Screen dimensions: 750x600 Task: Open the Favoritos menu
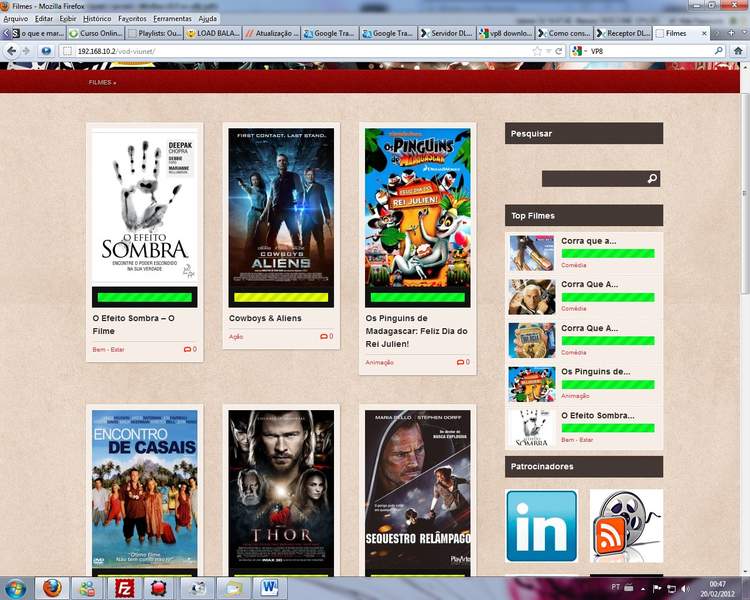(x=132, y=19)
